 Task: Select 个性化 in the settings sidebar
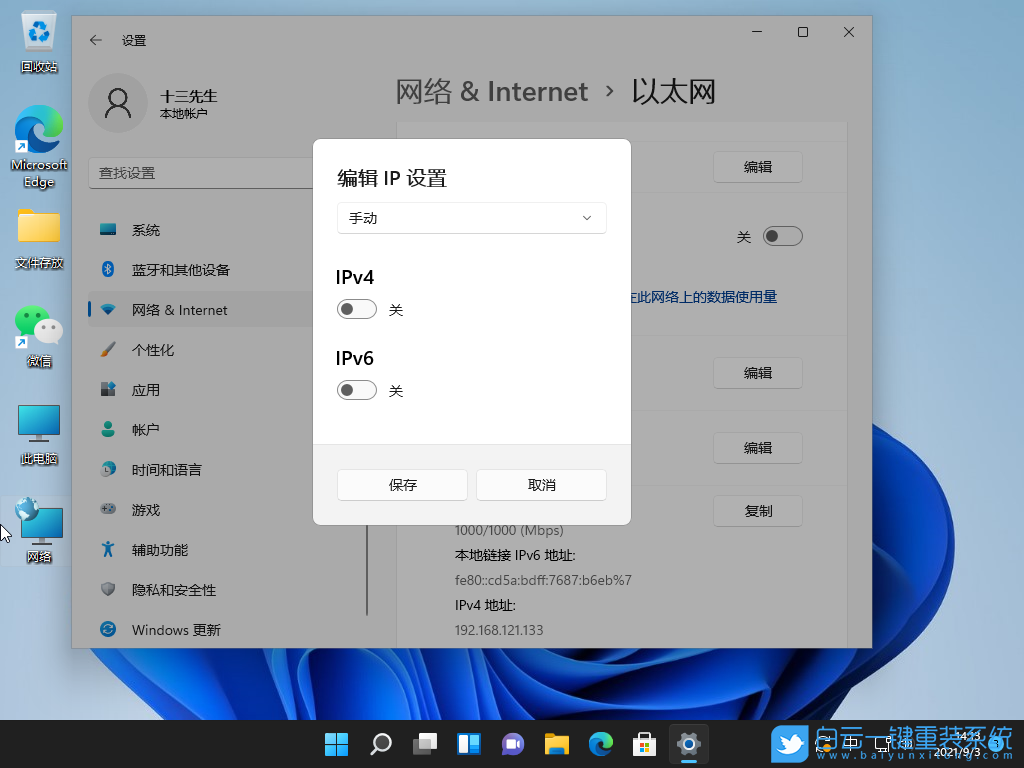(145, 349)
